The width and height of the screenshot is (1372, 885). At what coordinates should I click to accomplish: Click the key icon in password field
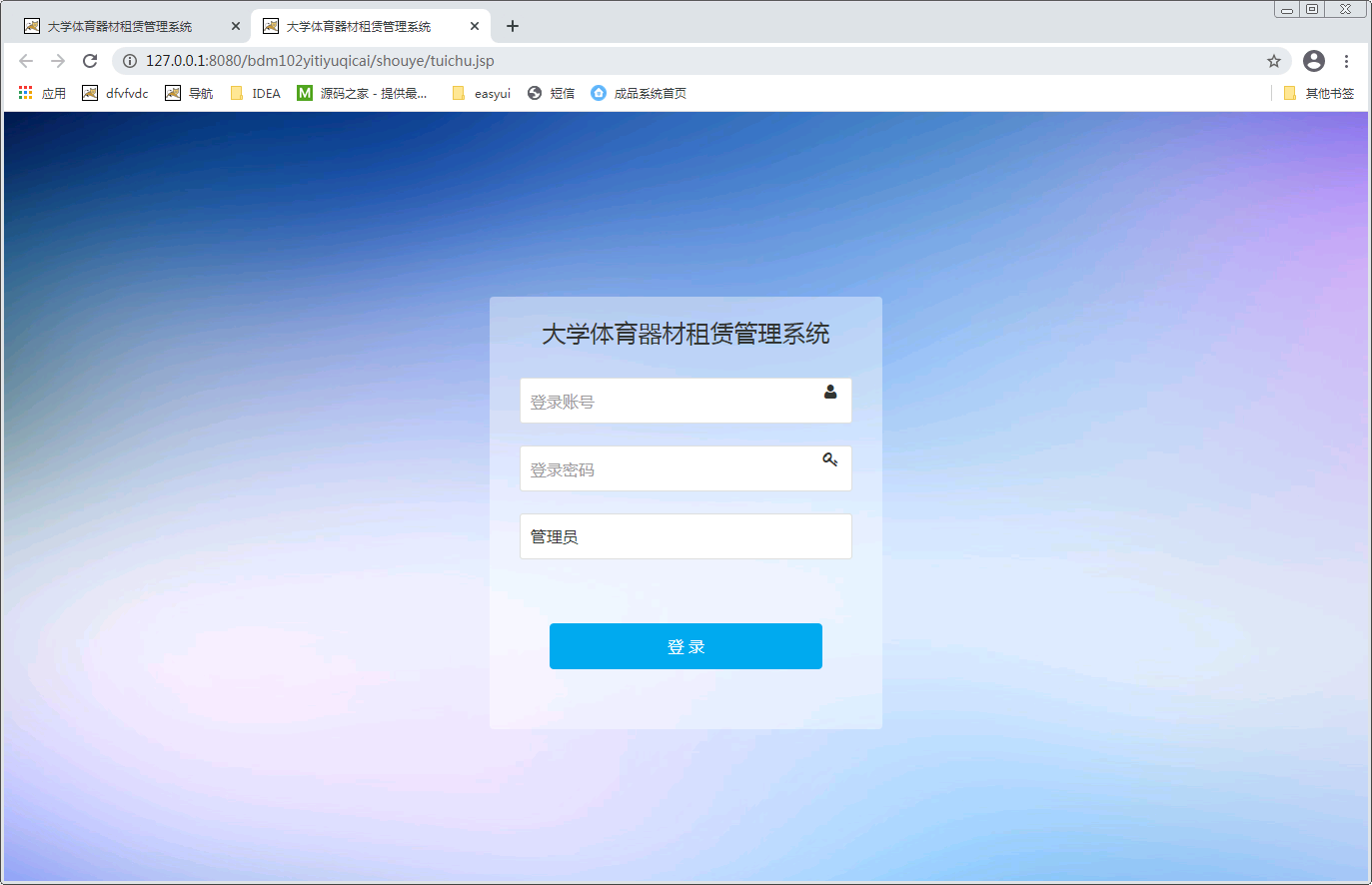pos(830,459)
